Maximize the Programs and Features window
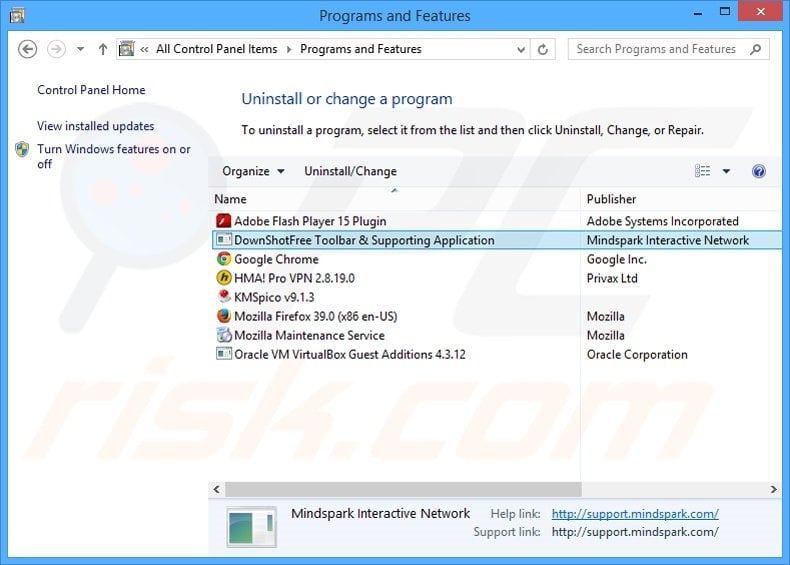Screen dimensions: 790x565 point(725,12)
